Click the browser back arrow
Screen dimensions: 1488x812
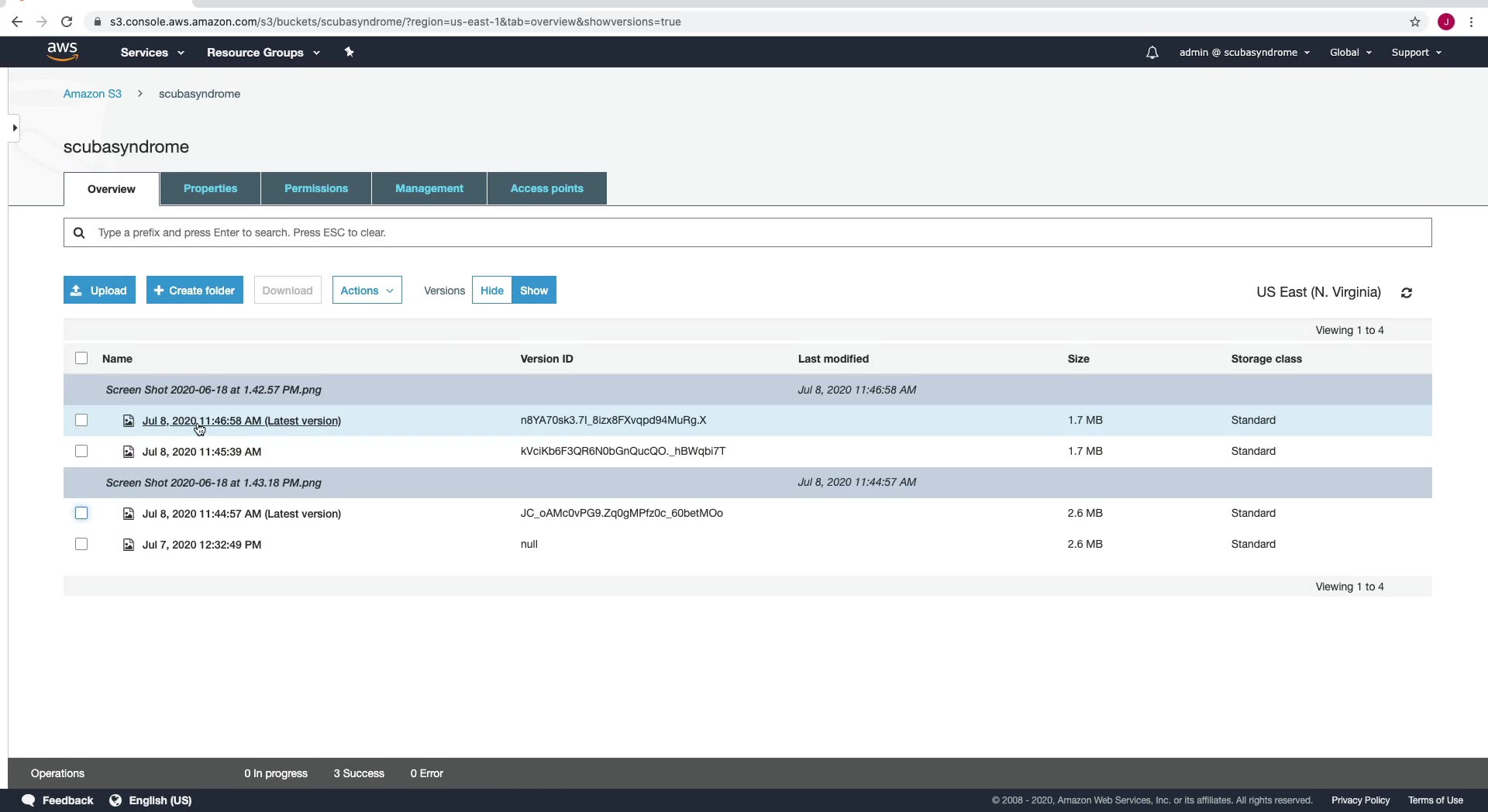click(17, 22)
